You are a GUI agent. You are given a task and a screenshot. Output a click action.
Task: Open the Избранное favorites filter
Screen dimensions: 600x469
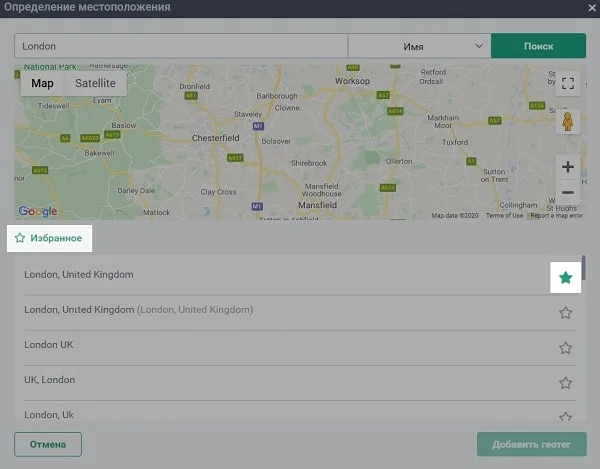coord(49,238)
